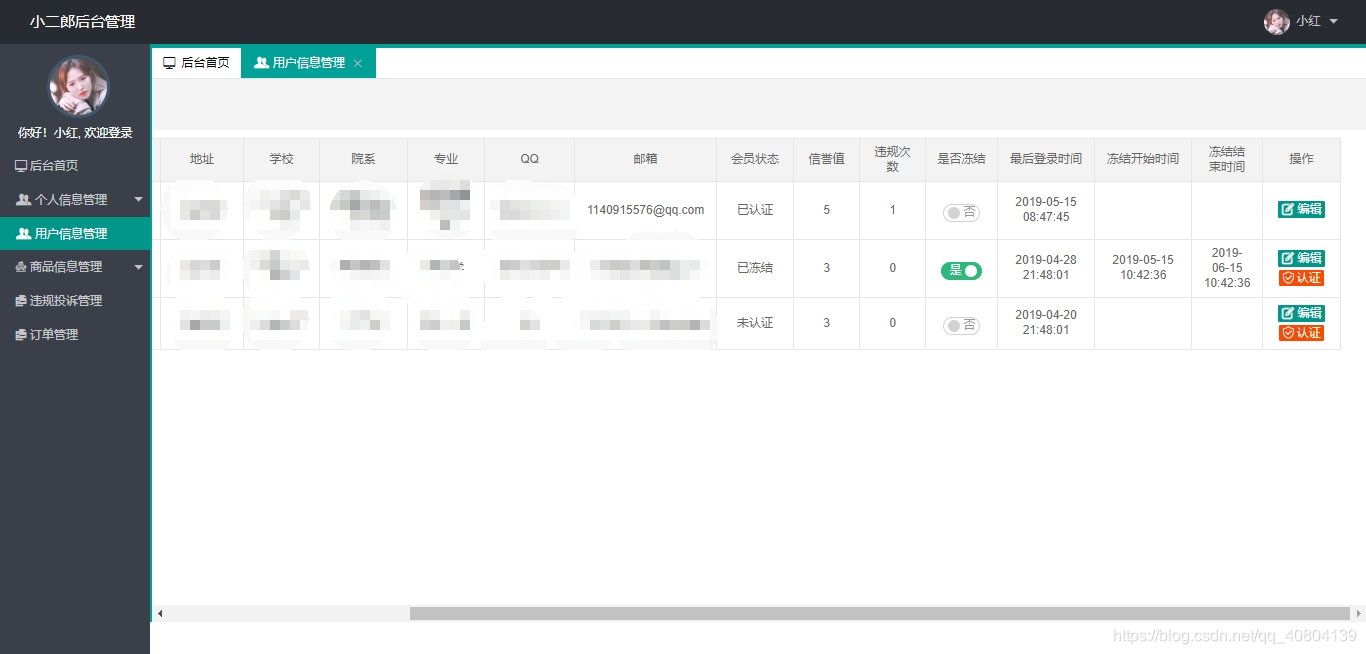Toggle freeze switch for 未认证 user
Image resolution: width=1366 pixels, height=654 pixels.
[x=962, y=325]
